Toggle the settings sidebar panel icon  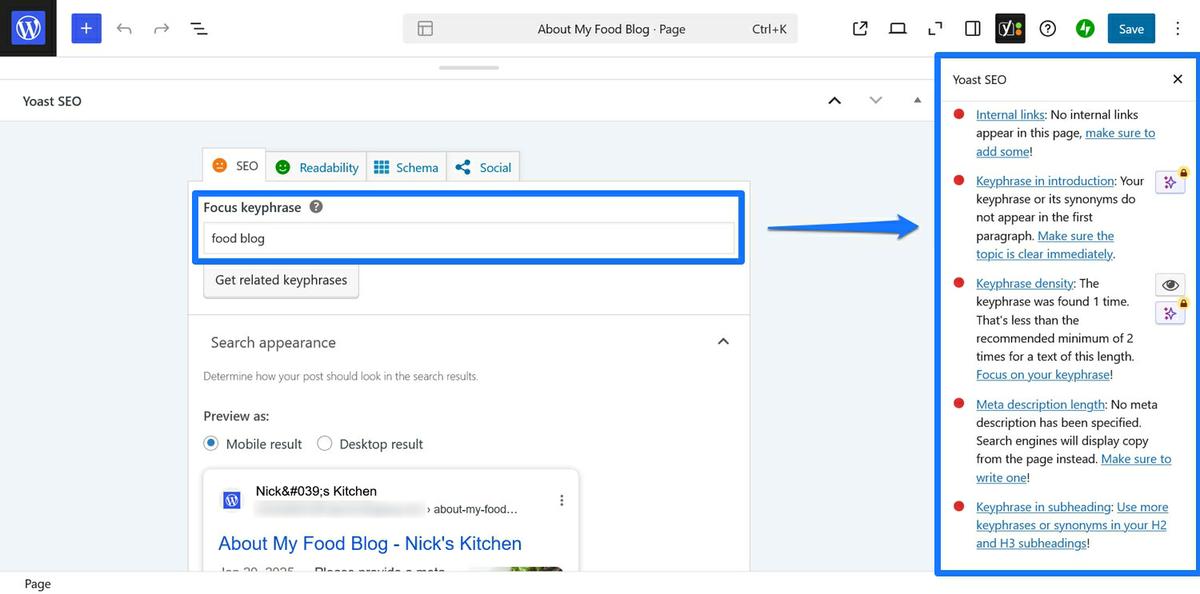click(971, 28)
